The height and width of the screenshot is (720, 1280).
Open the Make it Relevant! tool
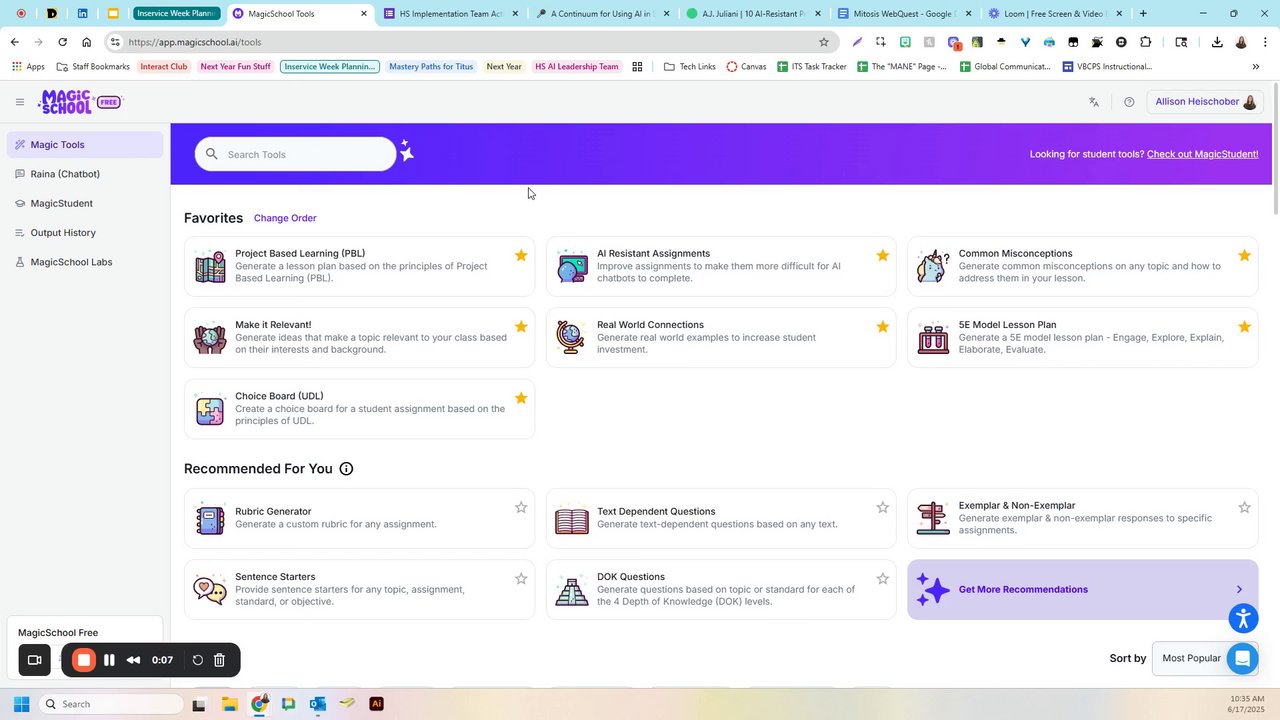359,337
